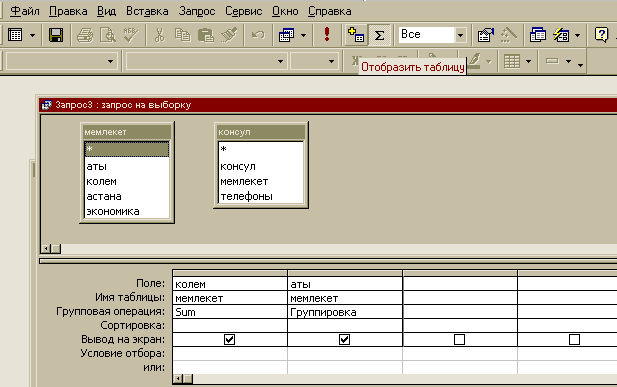Click the Paste clipboard icon

[x=205, y=35]
